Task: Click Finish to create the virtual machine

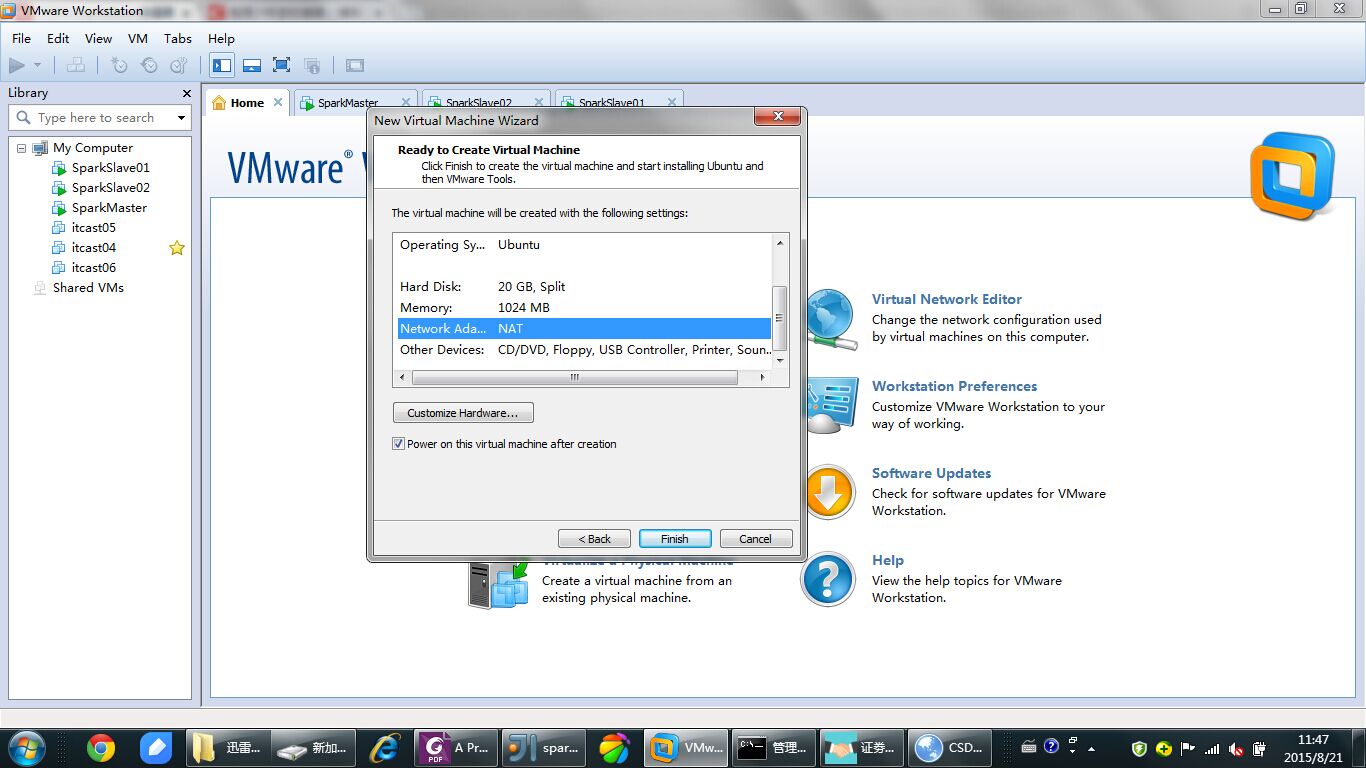Action: point(675,539)
